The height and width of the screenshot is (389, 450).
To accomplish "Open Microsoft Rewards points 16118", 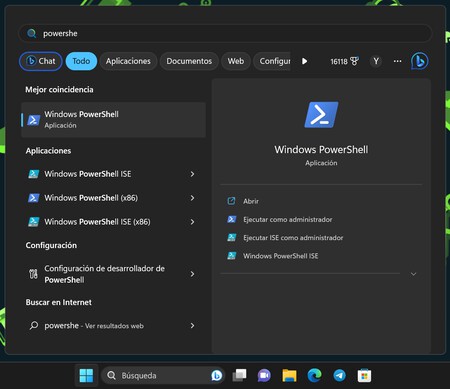I will [x=344, y=61].
